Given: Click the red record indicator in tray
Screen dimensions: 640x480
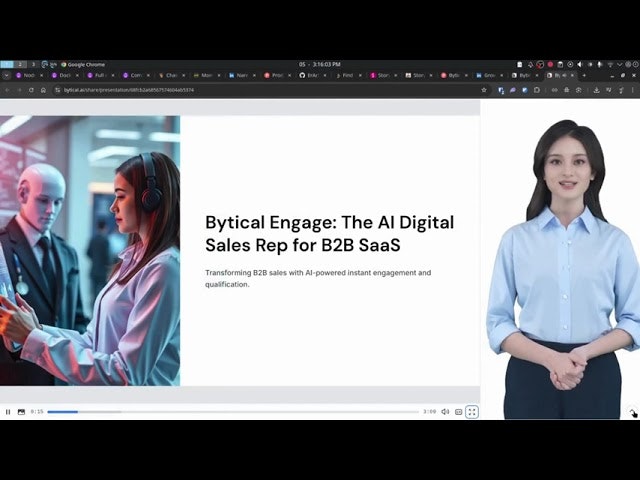Looking at the screenshot, I should click(550, 64).
